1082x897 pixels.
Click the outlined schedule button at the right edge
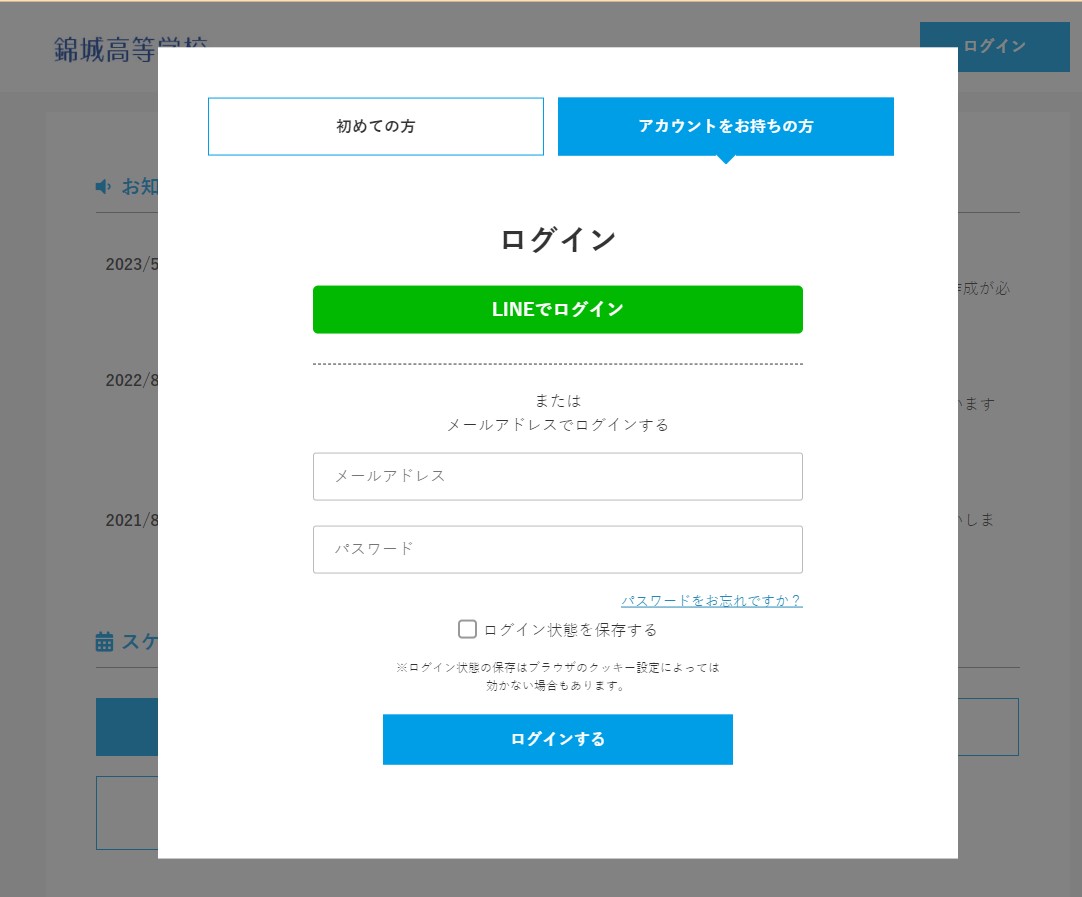[988, 727]
